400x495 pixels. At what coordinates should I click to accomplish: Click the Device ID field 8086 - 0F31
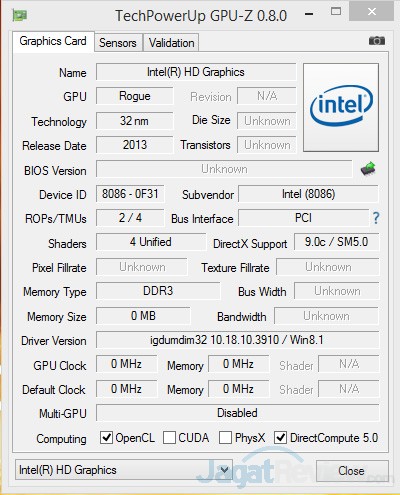point(130,194)
